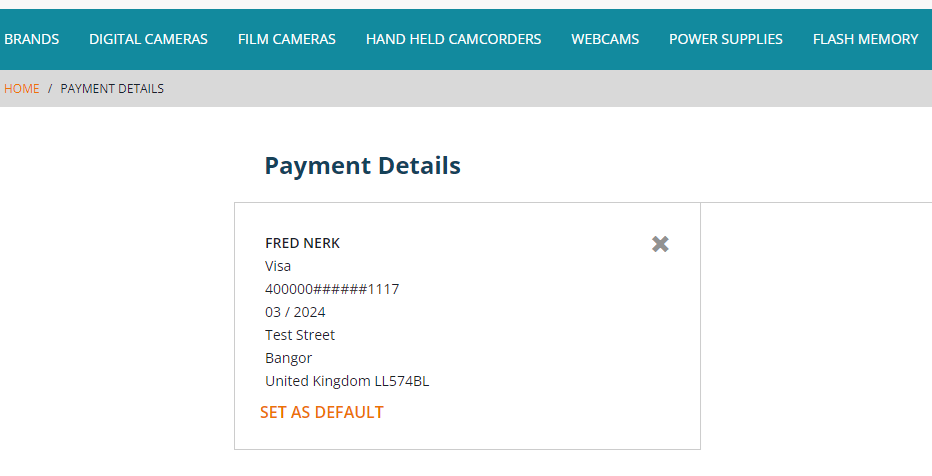Click the Bangor city line
Image resolution: width=932 pixels, height=476 pixels.
[x=289, y=358]
